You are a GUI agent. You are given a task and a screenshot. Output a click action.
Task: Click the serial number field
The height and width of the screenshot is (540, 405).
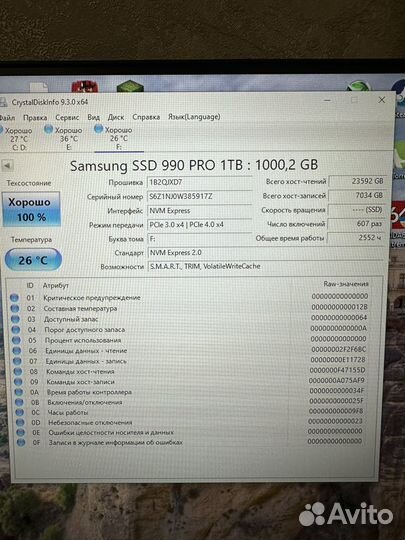pos(200,196)
